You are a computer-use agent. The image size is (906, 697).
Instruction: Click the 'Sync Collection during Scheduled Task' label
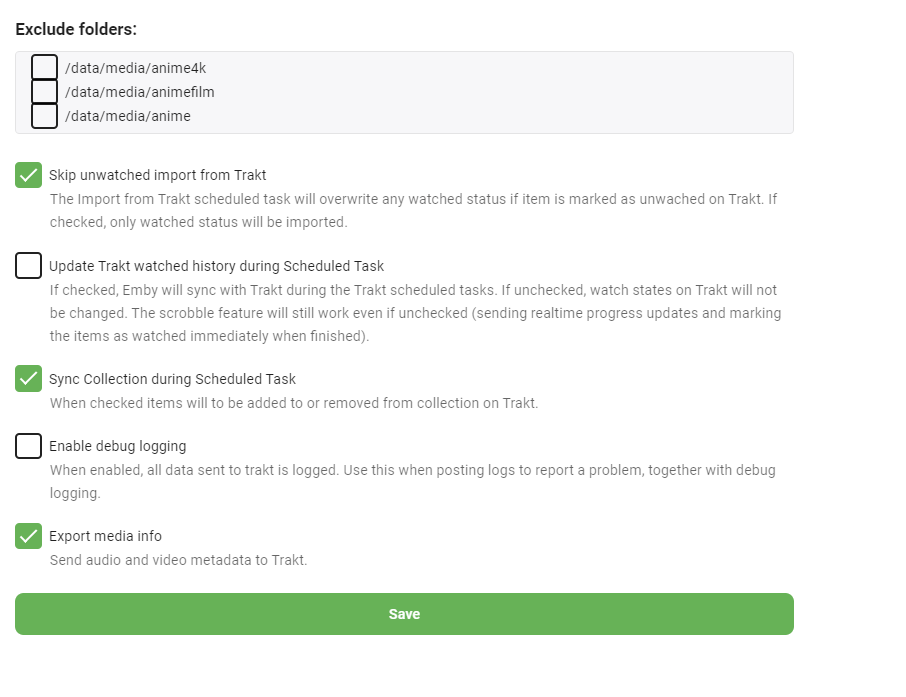(172, 379)
